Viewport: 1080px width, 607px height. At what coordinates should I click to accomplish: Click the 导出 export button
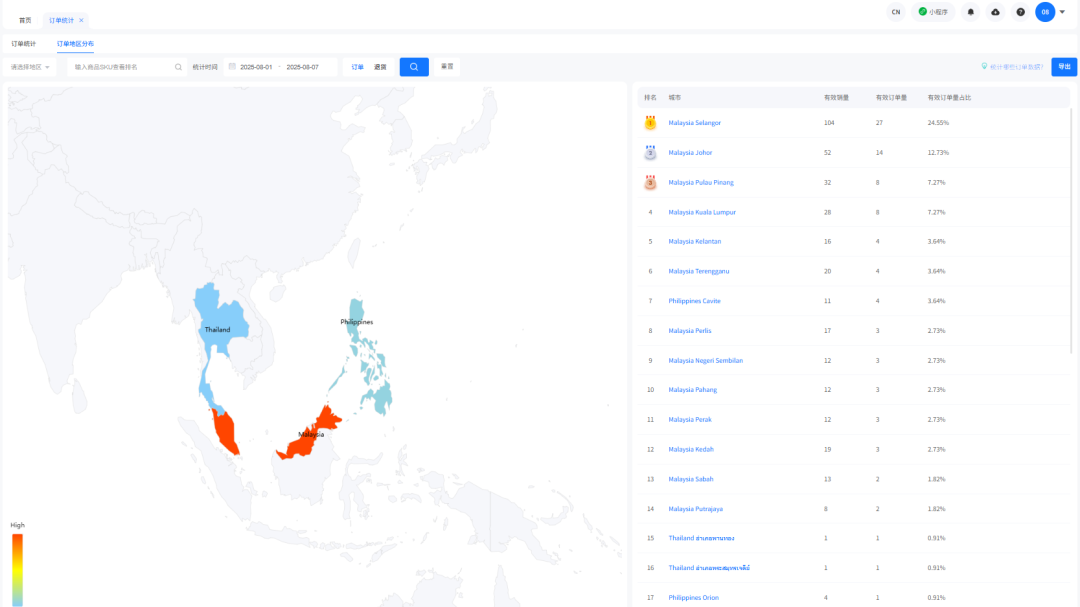[1064, 67]
